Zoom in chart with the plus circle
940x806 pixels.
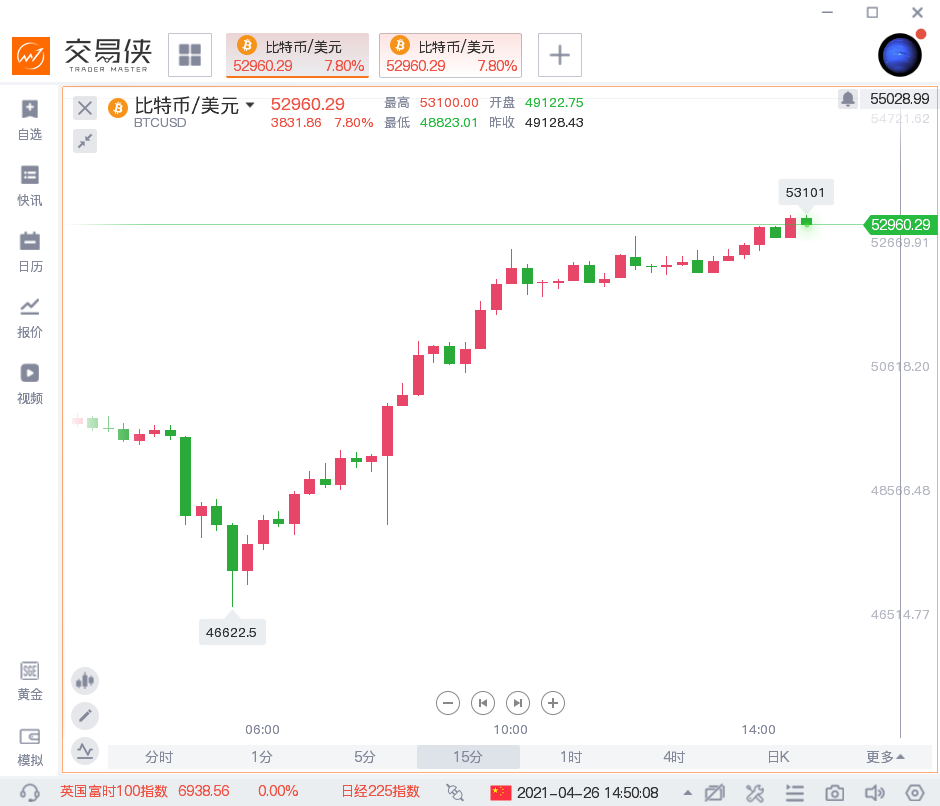point(553,703)
